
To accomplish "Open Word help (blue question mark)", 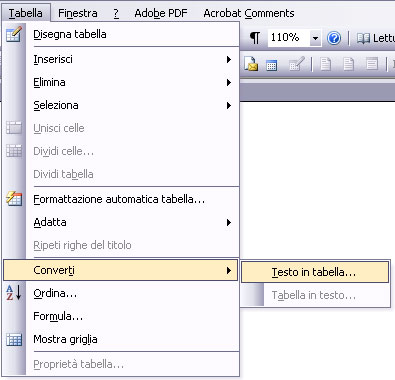I will click(x=334, y=38).
